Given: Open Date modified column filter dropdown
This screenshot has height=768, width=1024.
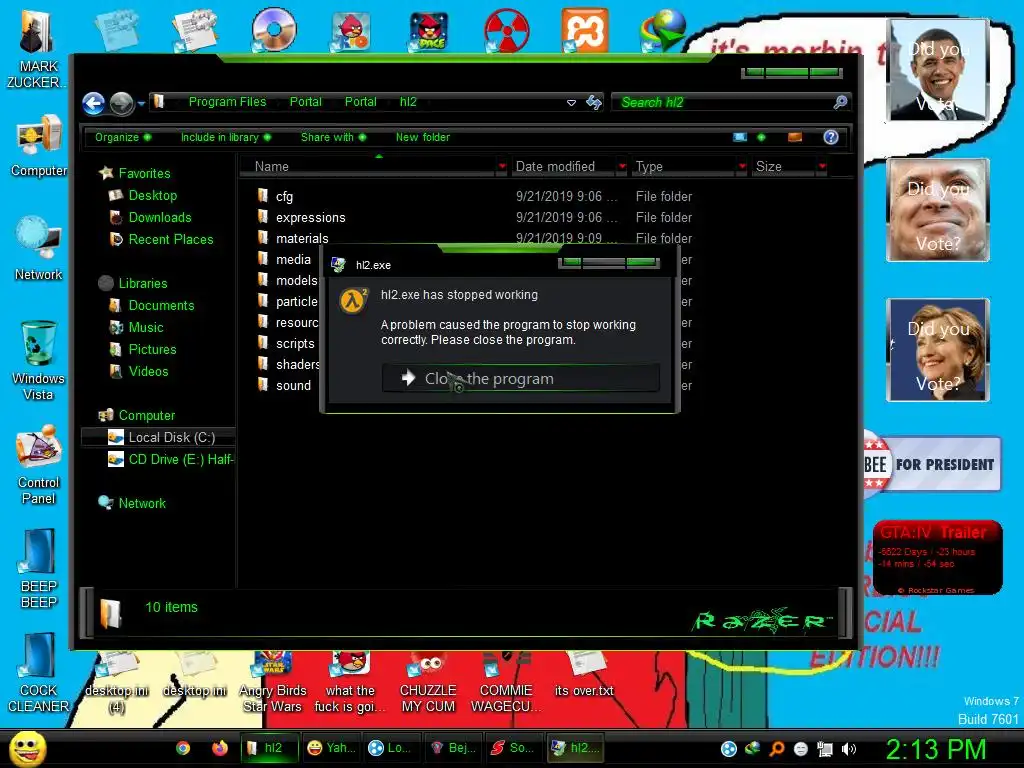Looking at the screenshot, I should (622, 167).
